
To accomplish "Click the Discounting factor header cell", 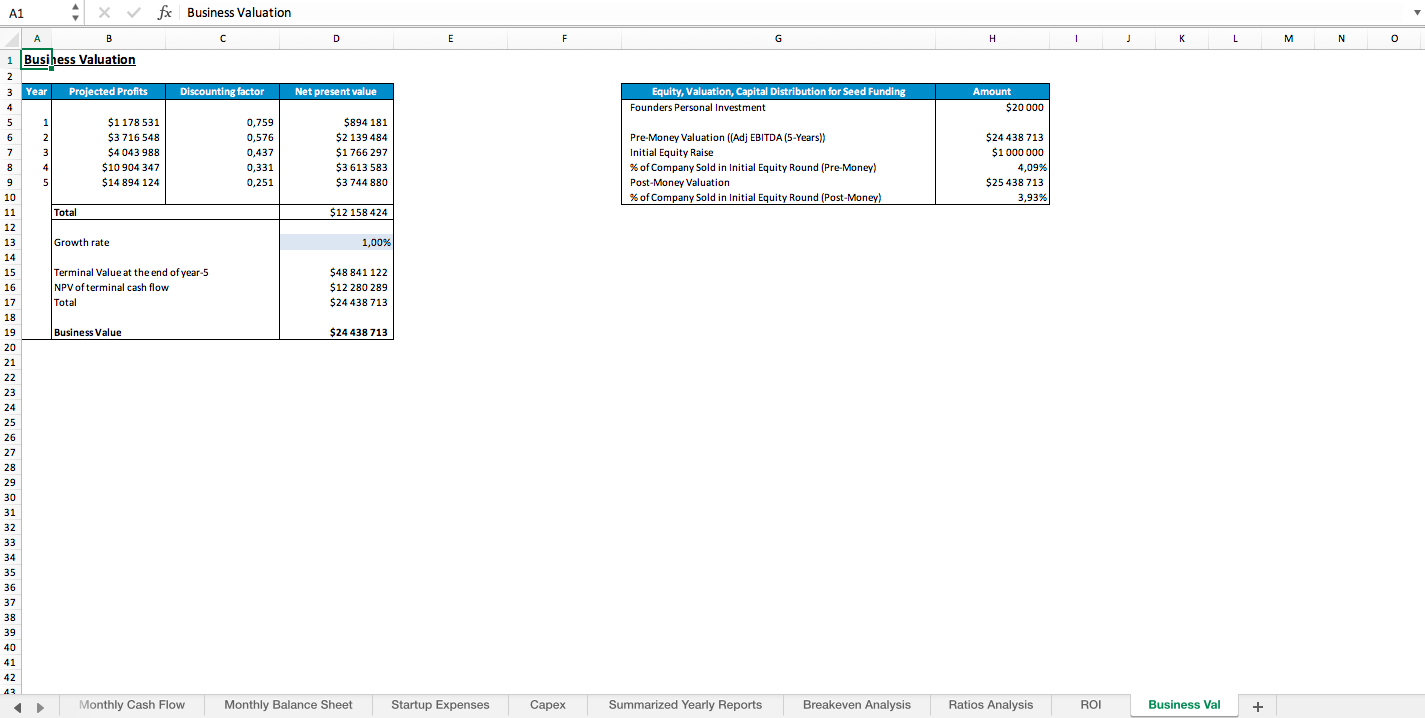I will click(x=222, y=91).
